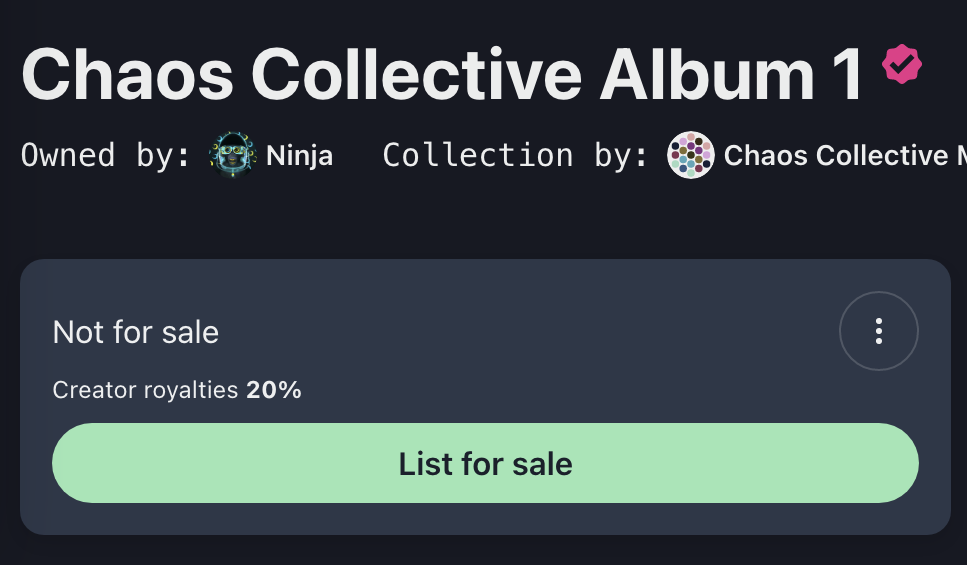Click the cut-off letter after creator name

pos(958,156)
